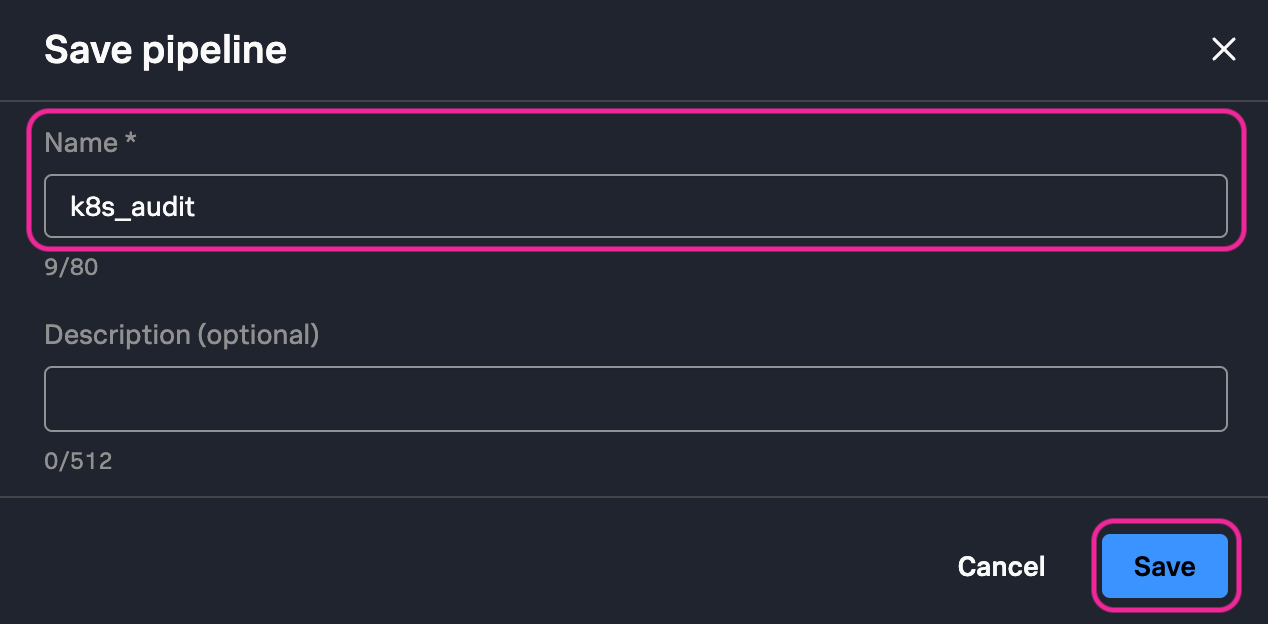Image resolution: width=1268 pixels, height=624 pixels.
Task: Click the 'Save pipeline' dialog title
Action: tap(165, 50)
